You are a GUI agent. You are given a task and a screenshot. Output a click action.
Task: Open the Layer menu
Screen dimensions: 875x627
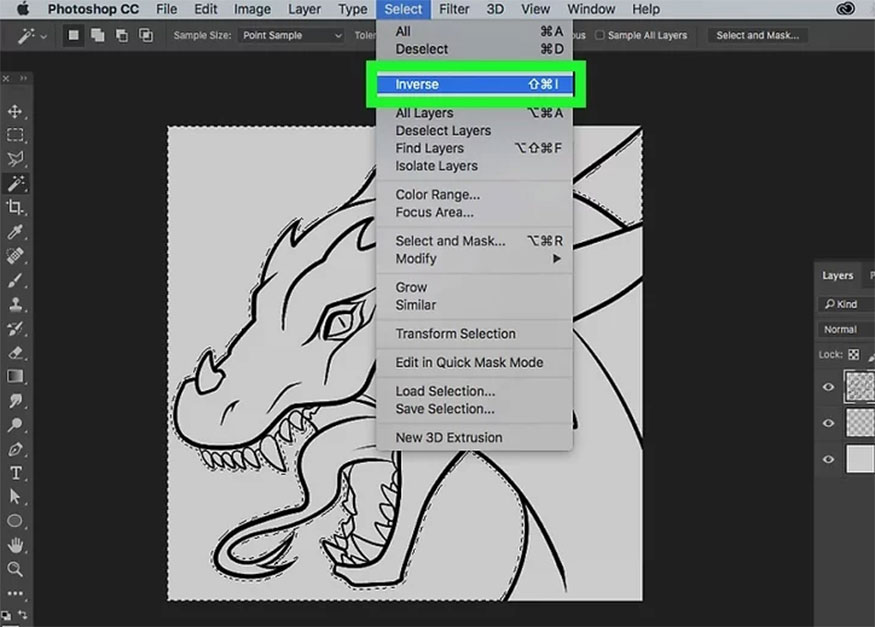[x=304, y=9]
